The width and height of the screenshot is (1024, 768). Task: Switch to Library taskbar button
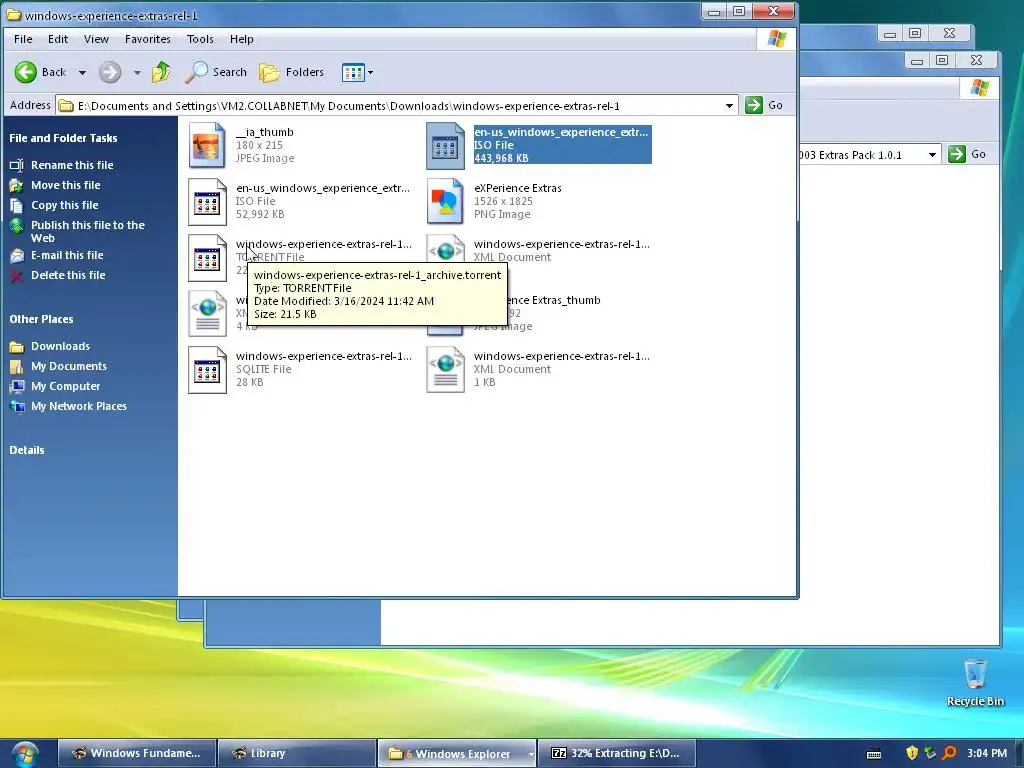(x=296, y=753)
